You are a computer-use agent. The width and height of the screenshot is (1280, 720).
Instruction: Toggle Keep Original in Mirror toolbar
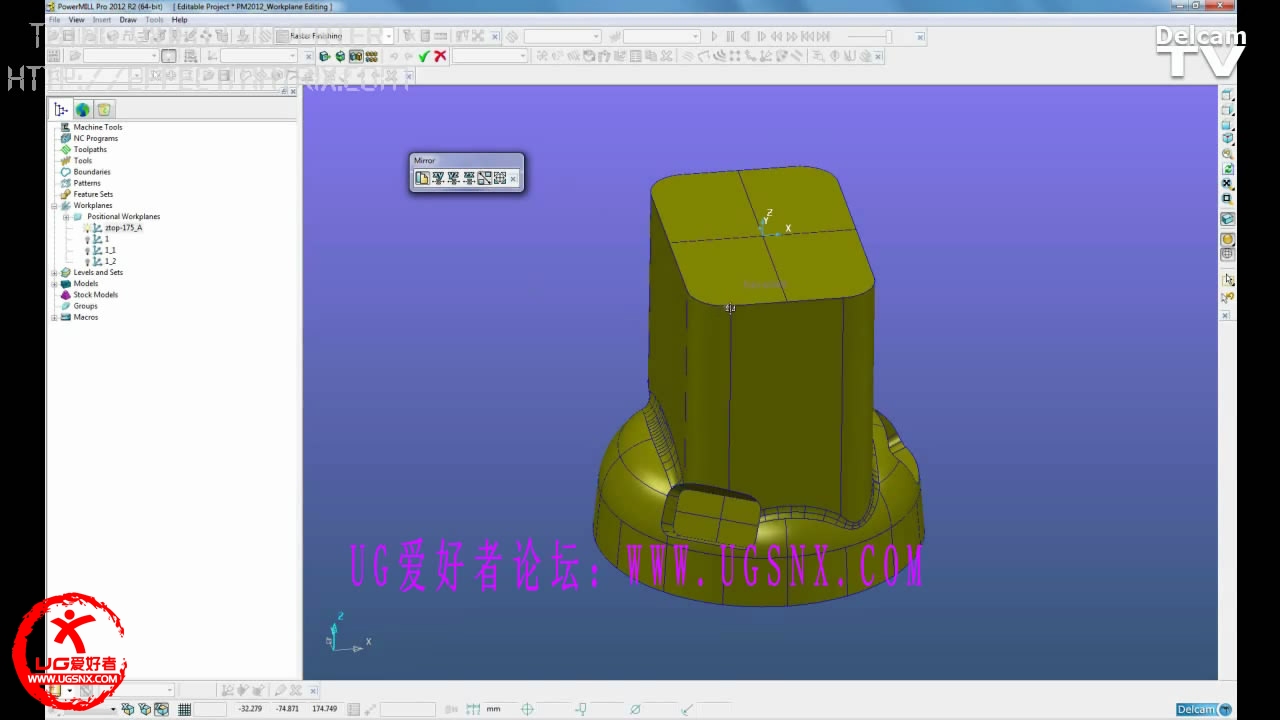click(x=422, y=178)
